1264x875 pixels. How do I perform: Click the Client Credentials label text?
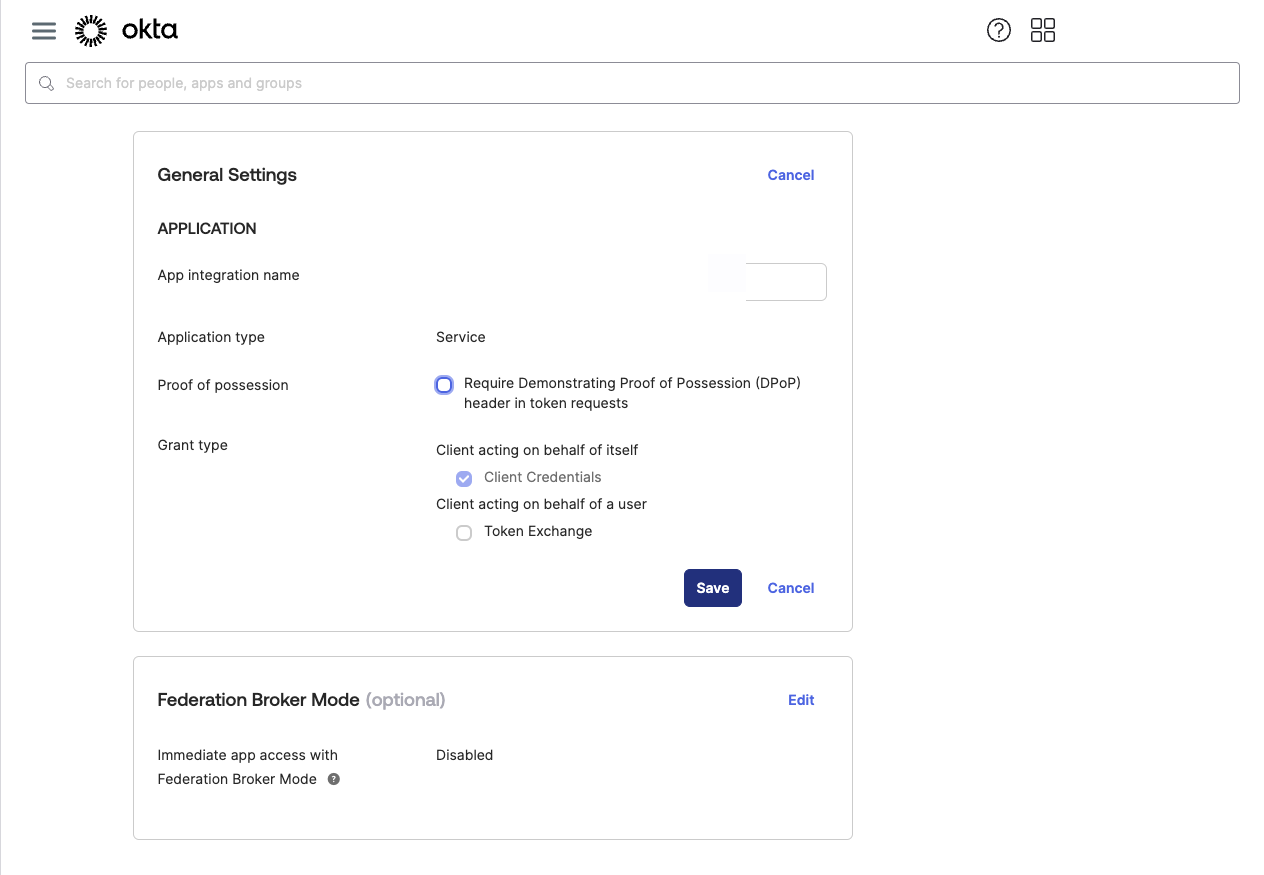pyautogui.click(x=542, y=477)
